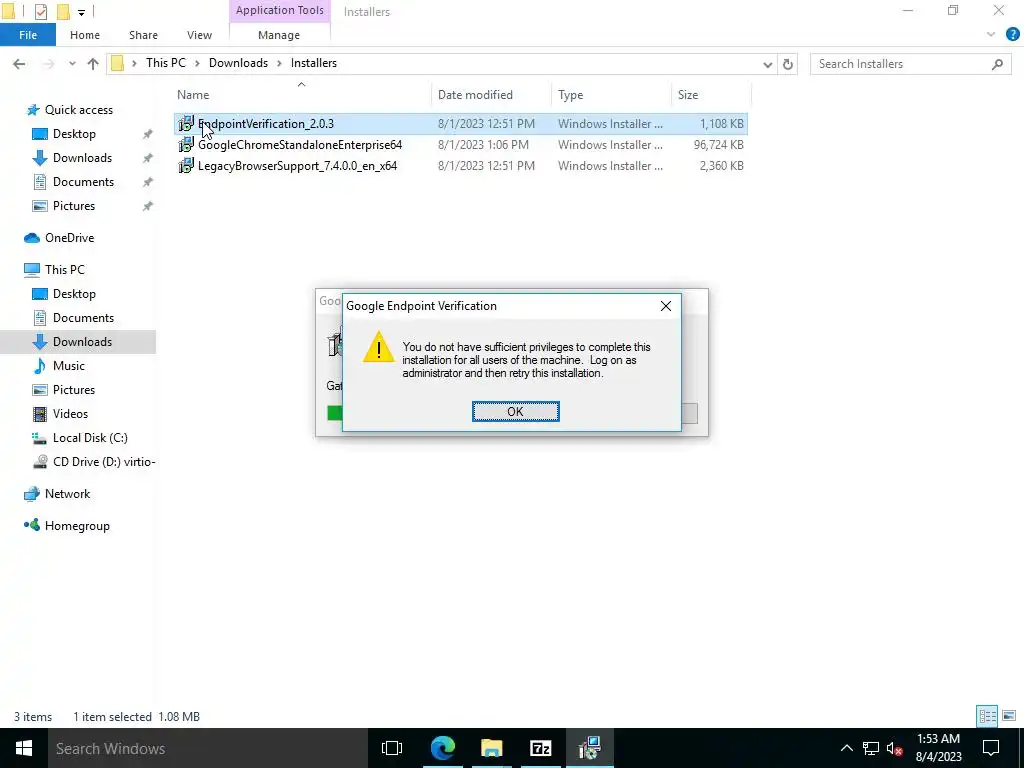Navigate to Downloads in the address bar
1024x768 pixels.
[238, 63]
